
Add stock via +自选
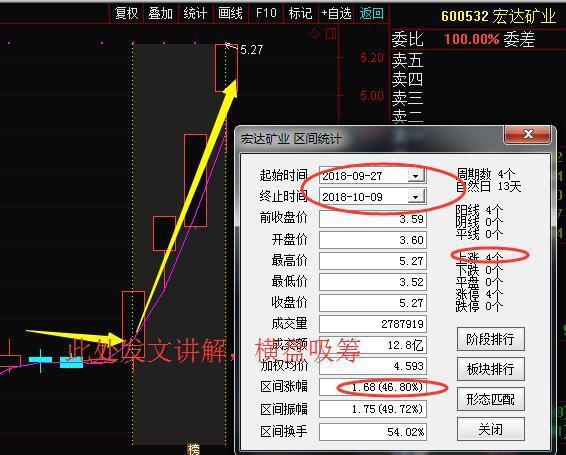coord(336,14)
